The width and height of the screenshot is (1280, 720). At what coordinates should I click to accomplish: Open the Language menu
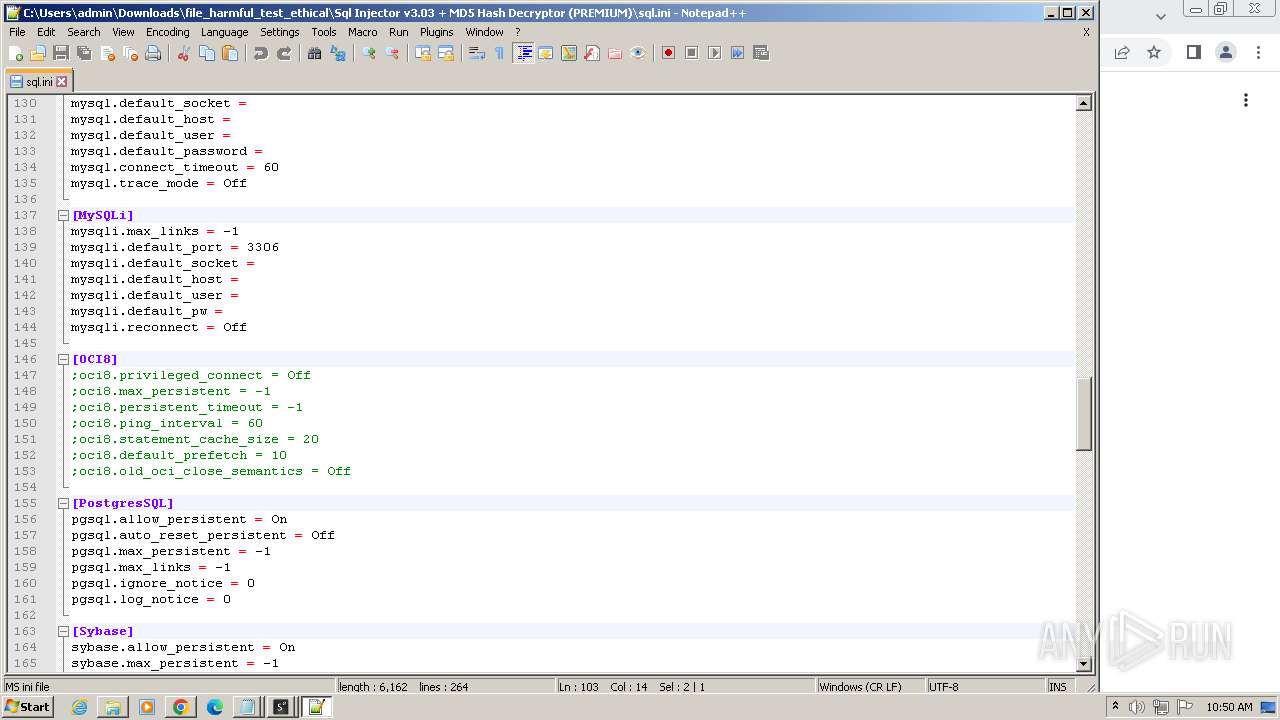coord(224,32)
